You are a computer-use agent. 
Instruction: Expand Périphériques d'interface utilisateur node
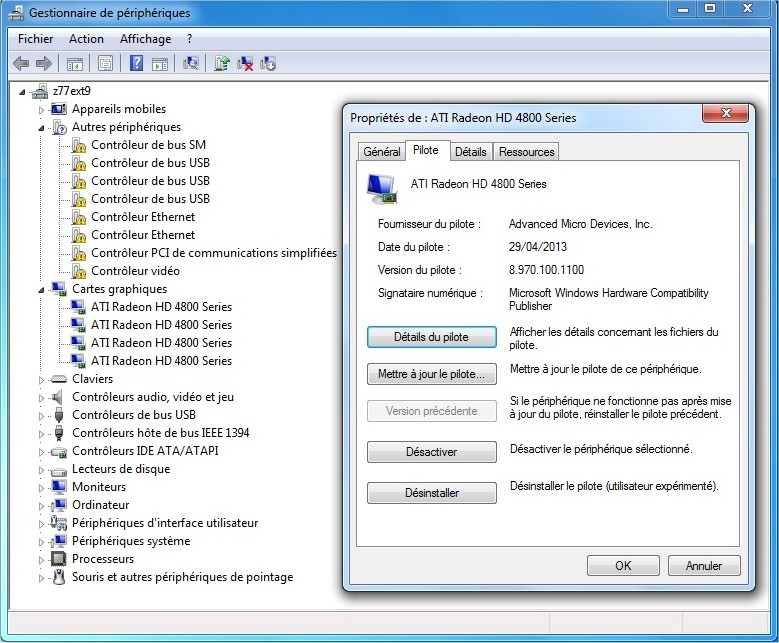tap(41, 524)
